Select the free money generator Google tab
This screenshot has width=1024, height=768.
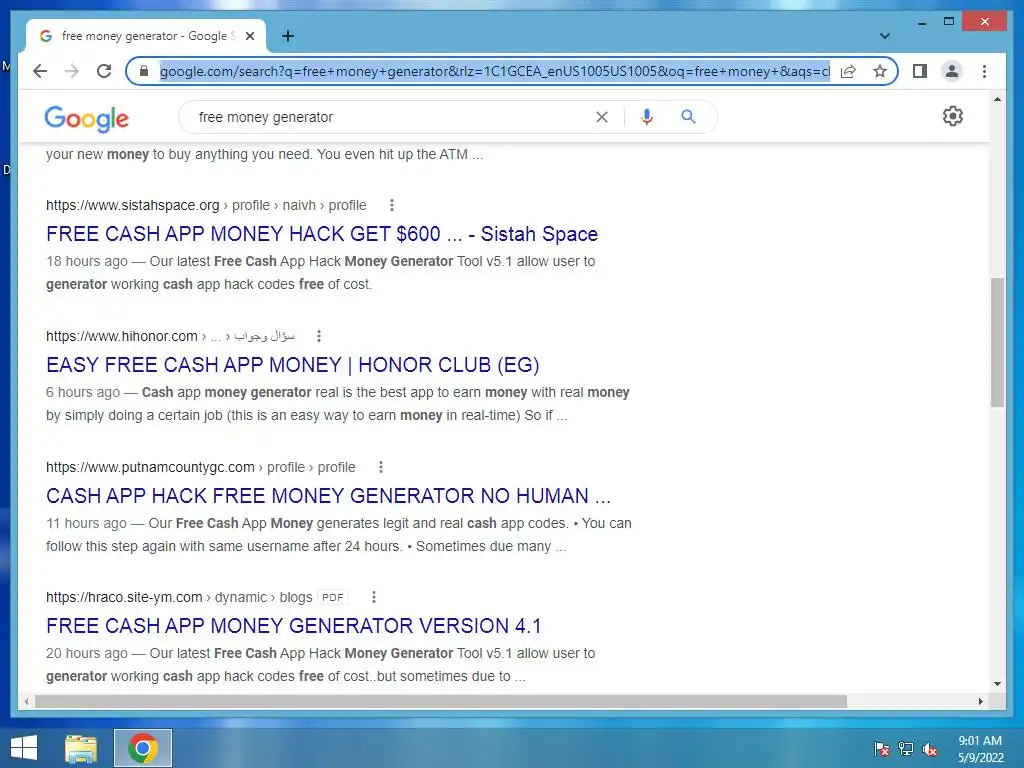click(146, 36)
